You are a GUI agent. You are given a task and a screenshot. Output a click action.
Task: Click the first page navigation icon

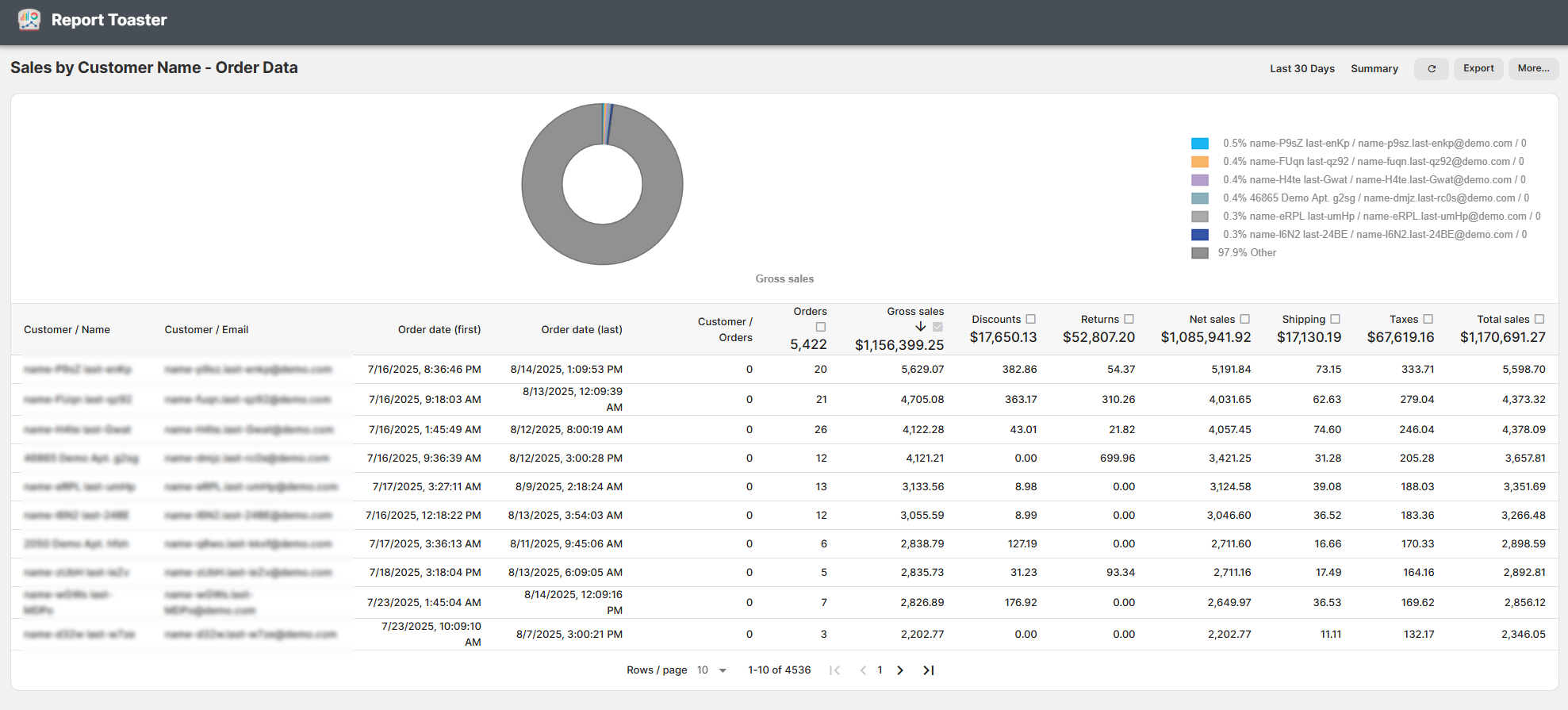[834, 670]
